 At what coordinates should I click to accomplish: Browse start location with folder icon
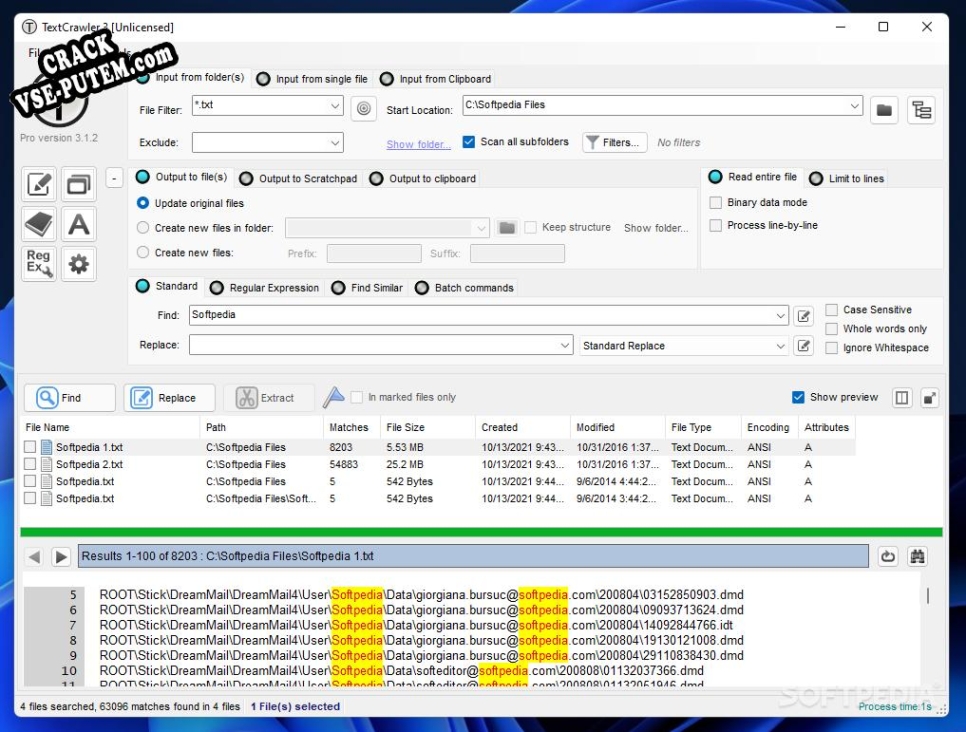point(884,110)
